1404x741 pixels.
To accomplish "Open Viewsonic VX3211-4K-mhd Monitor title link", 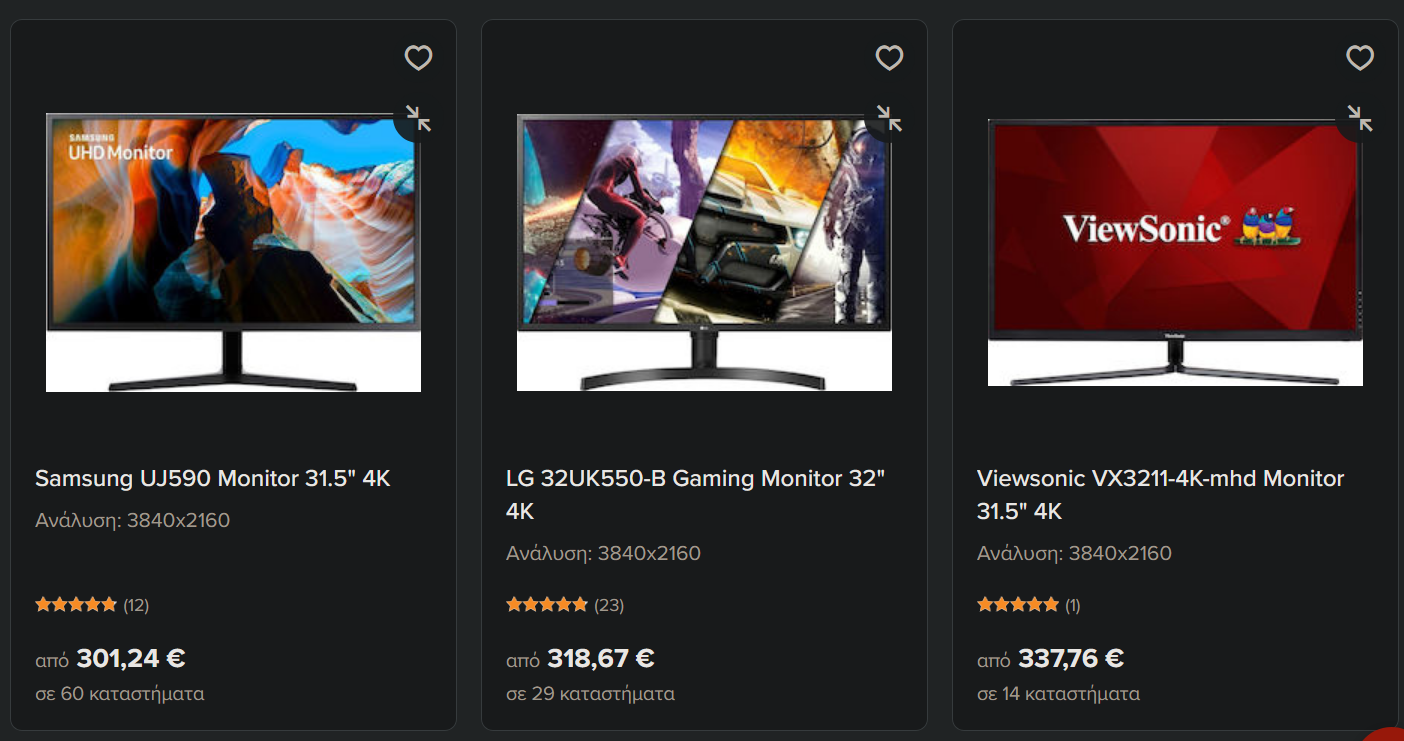I will pos(1160,495).
